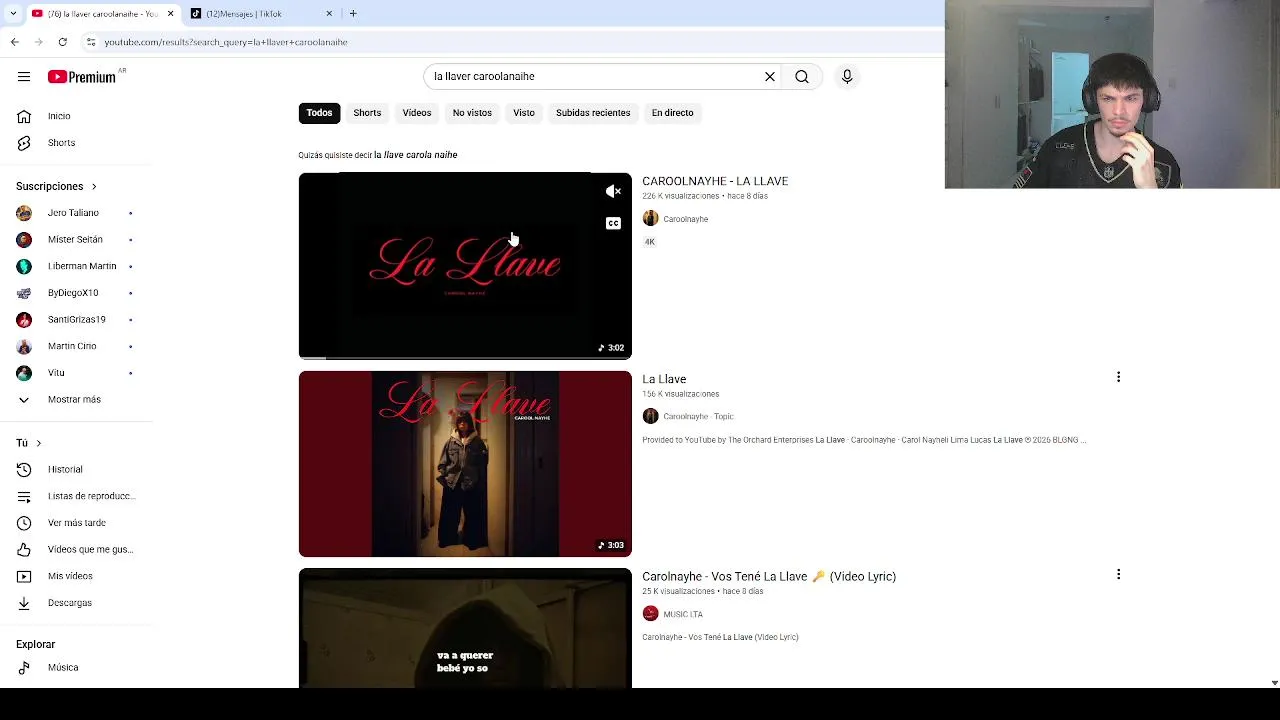The height and width of the screenshot is (720, 1280).
Task: Open SantiGrizas19 channel subscription
Action: point(76,319)
